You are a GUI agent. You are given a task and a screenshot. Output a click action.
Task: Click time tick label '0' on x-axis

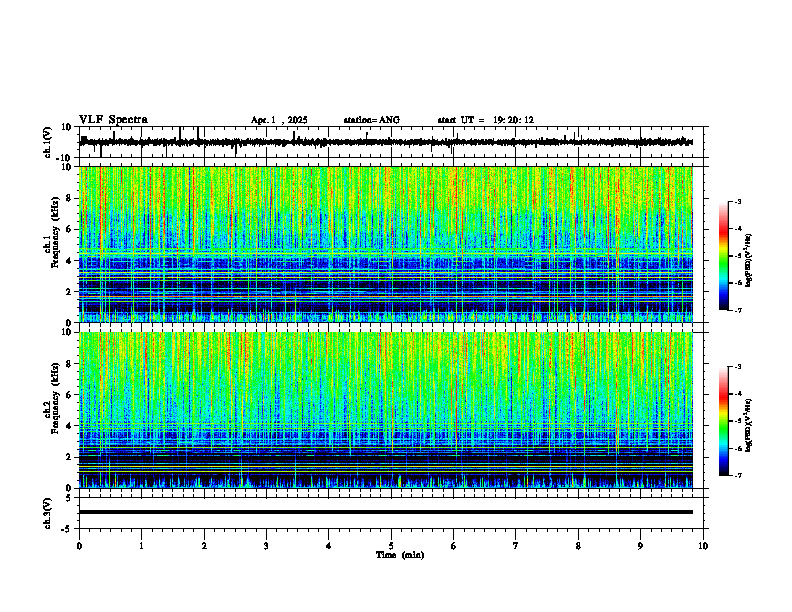tap(79, 546)
